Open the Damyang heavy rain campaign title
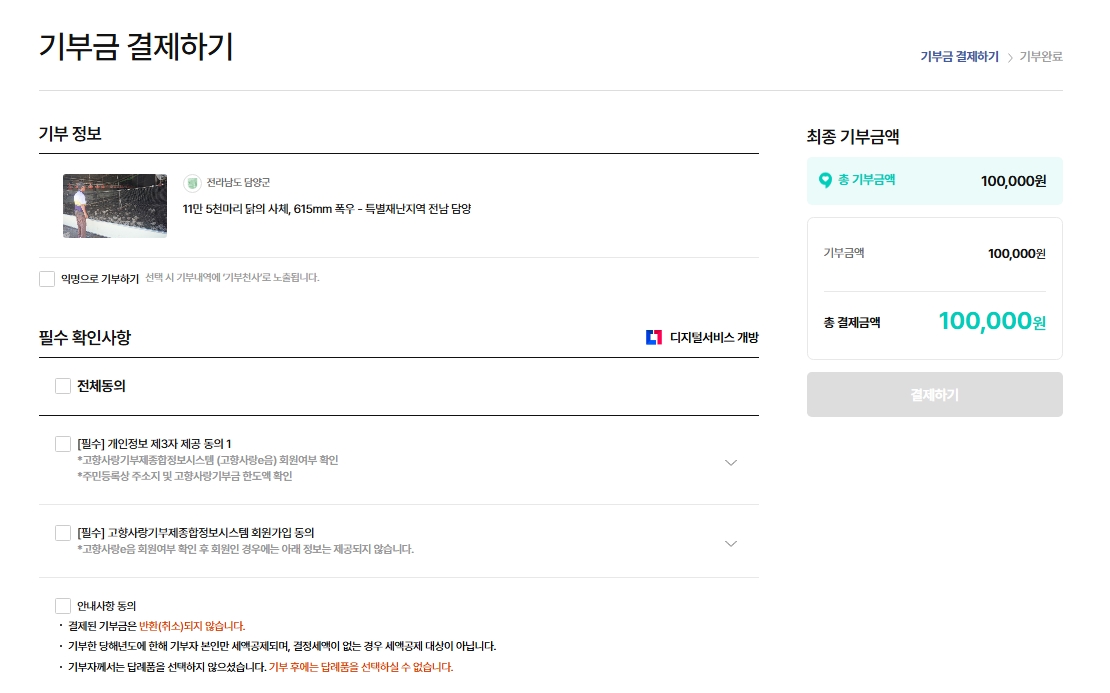Image resolution: width=1110 pixels, height=693 pixels. [326, 209]
